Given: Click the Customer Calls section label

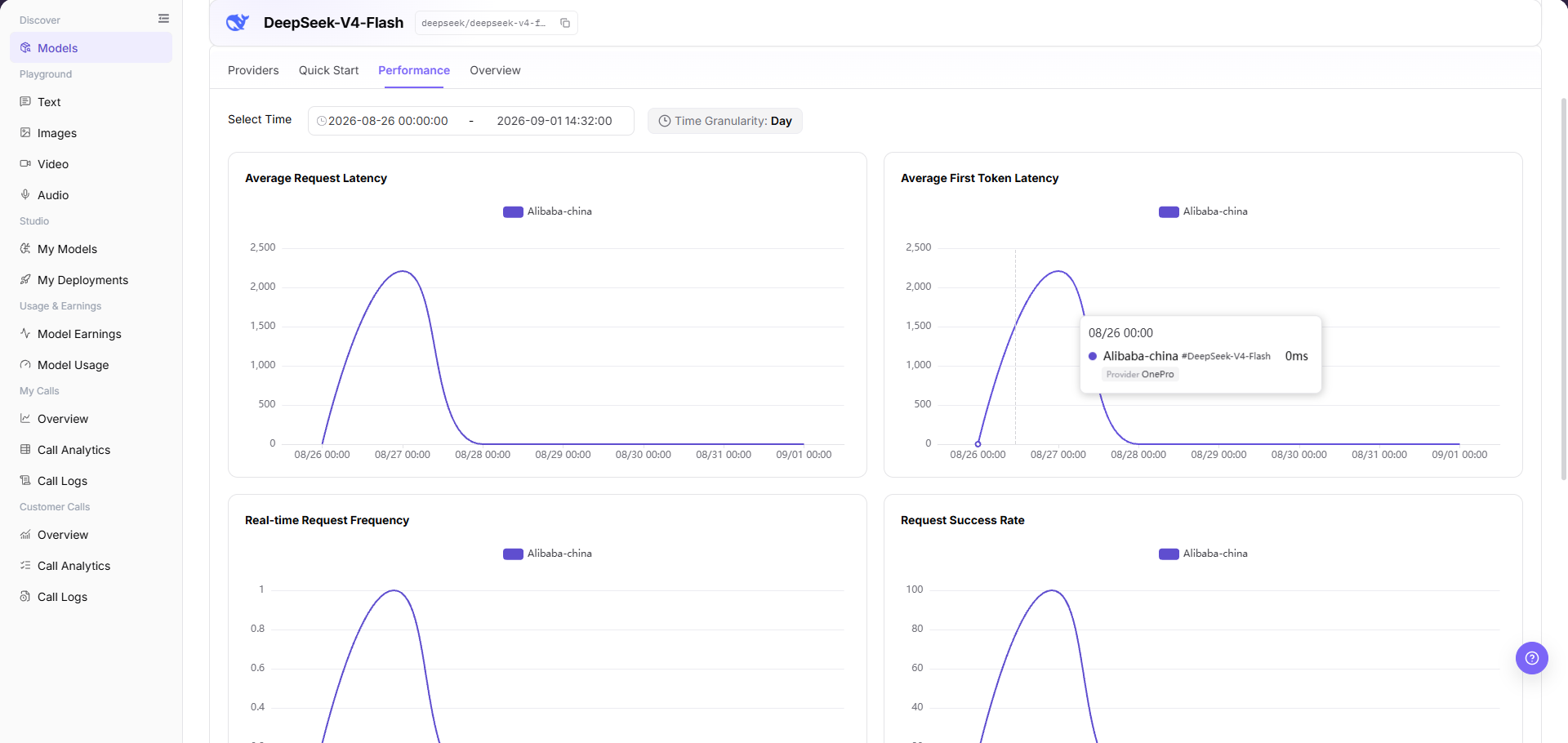Looking at the screenshot, I should point(55,507).
